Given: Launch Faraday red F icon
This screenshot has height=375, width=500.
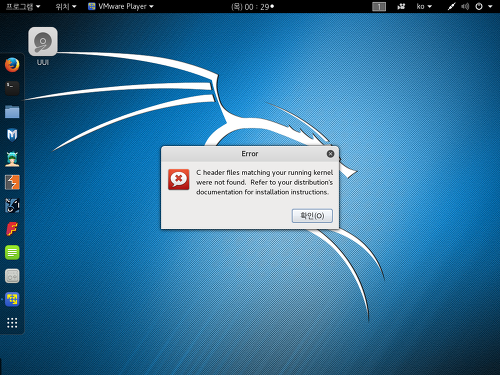Looking at the screenshot, I should (12, 229).
